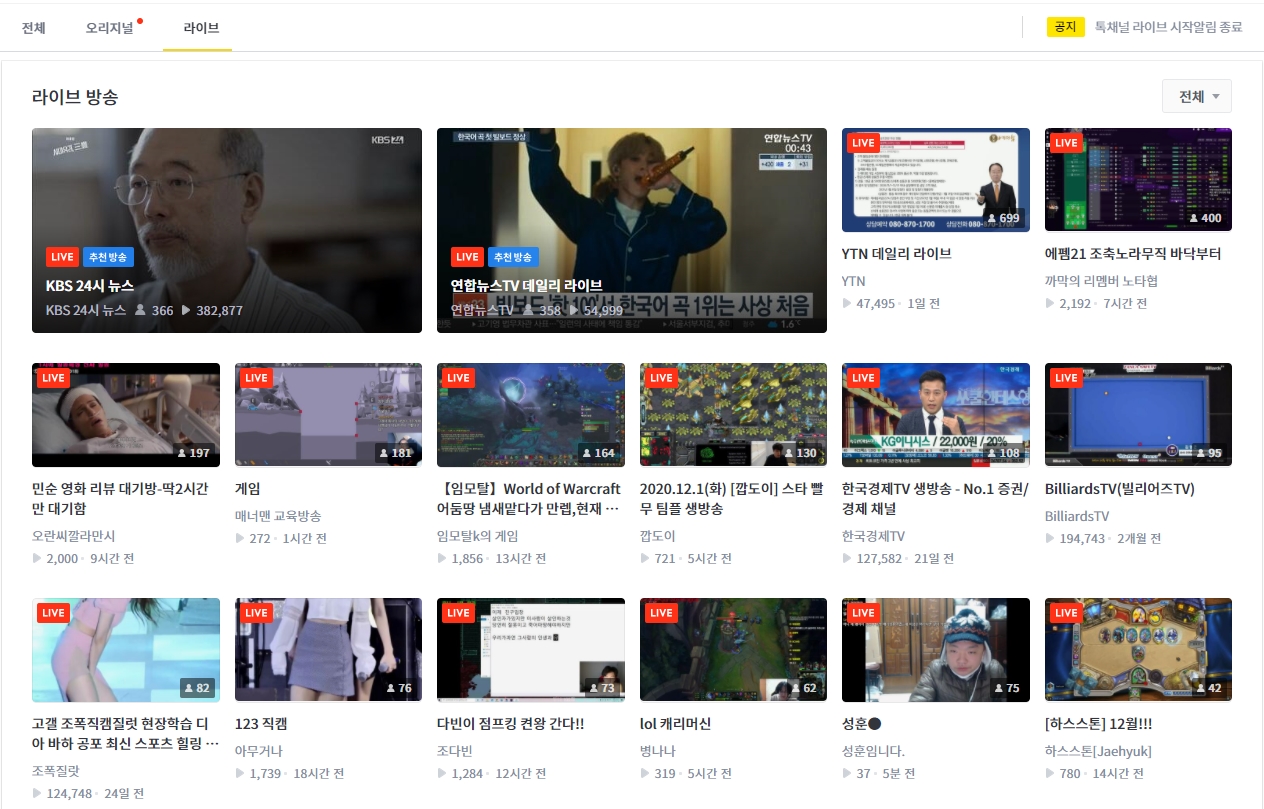Open the 에펨21 조축노라무직 바닥부터 title

tap(1133, 254)
